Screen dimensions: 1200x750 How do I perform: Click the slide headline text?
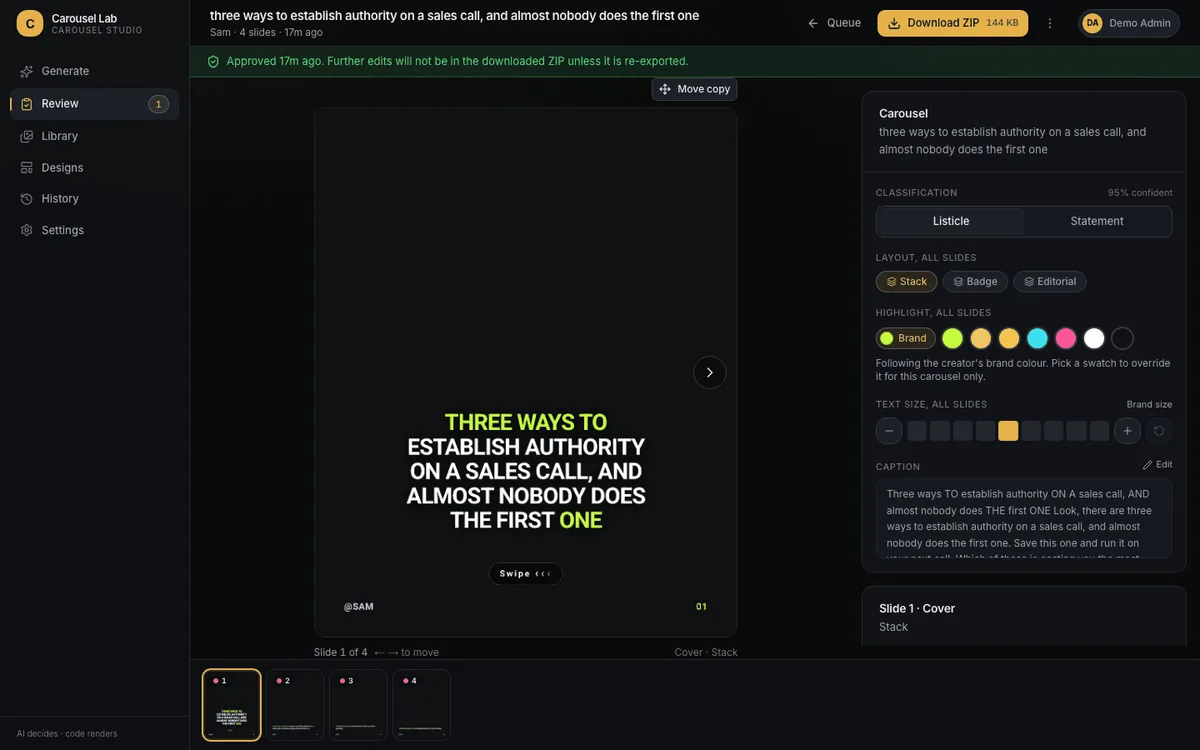point(526,471)
